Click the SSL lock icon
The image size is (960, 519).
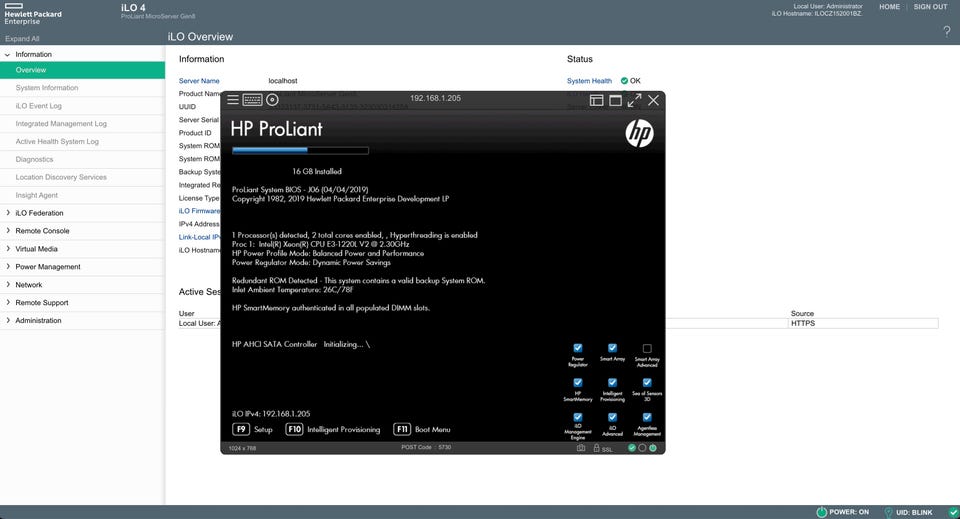(596, 448)
